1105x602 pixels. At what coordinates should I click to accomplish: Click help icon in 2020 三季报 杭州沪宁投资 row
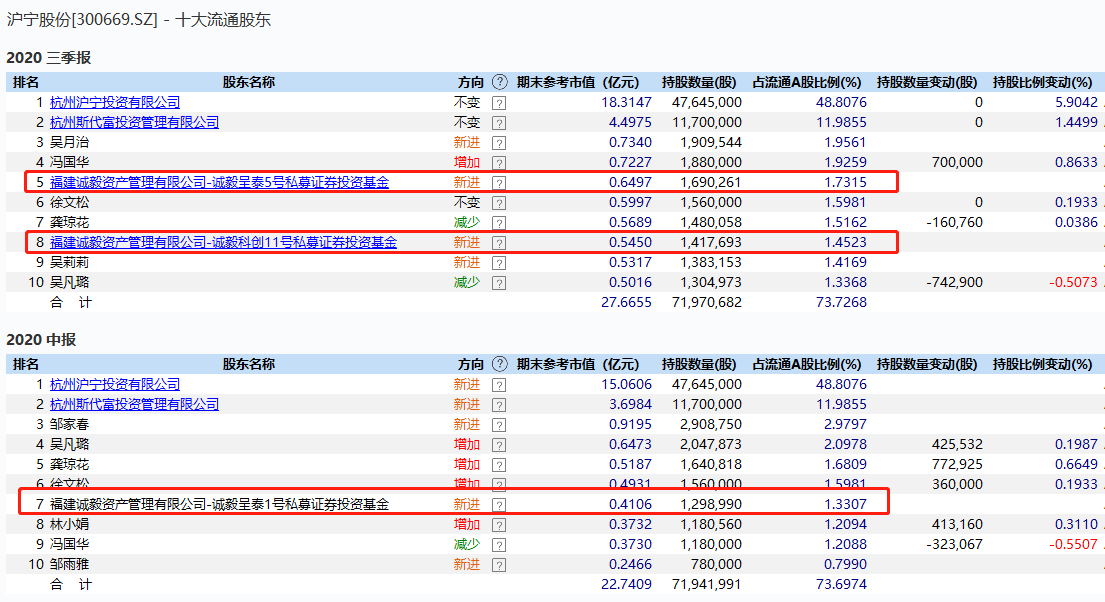(499, 103)
